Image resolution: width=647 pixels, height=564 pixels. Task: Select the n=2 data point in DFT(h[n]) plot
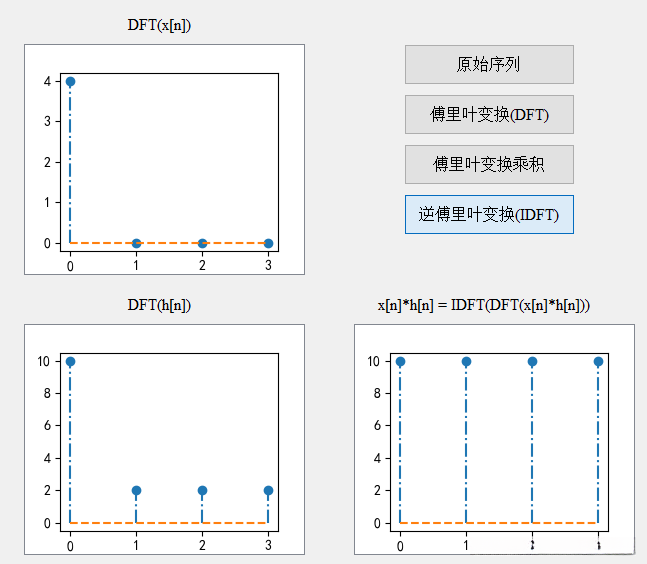[x=202, y=491]
